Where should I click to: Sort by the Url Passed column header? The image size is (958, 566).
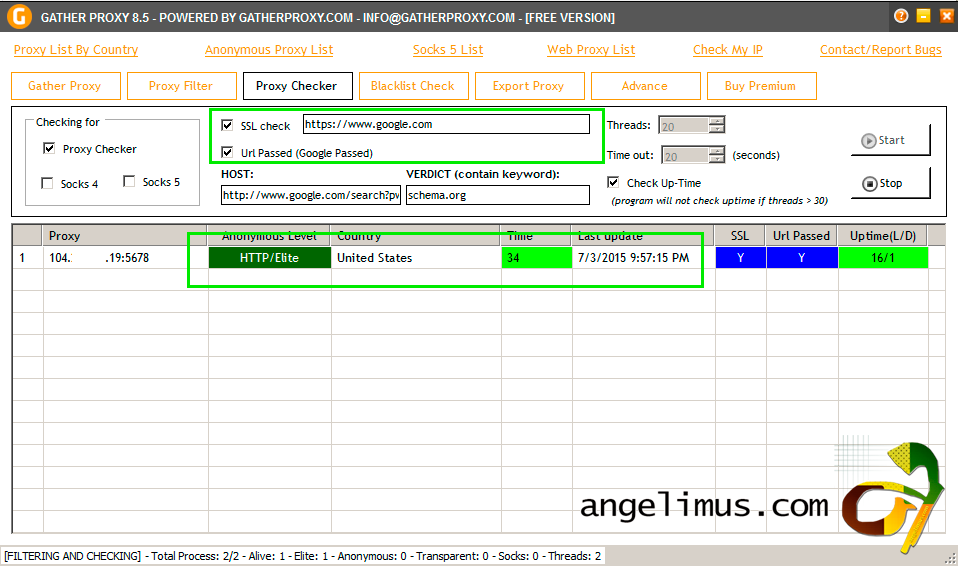tap(802, 235)
